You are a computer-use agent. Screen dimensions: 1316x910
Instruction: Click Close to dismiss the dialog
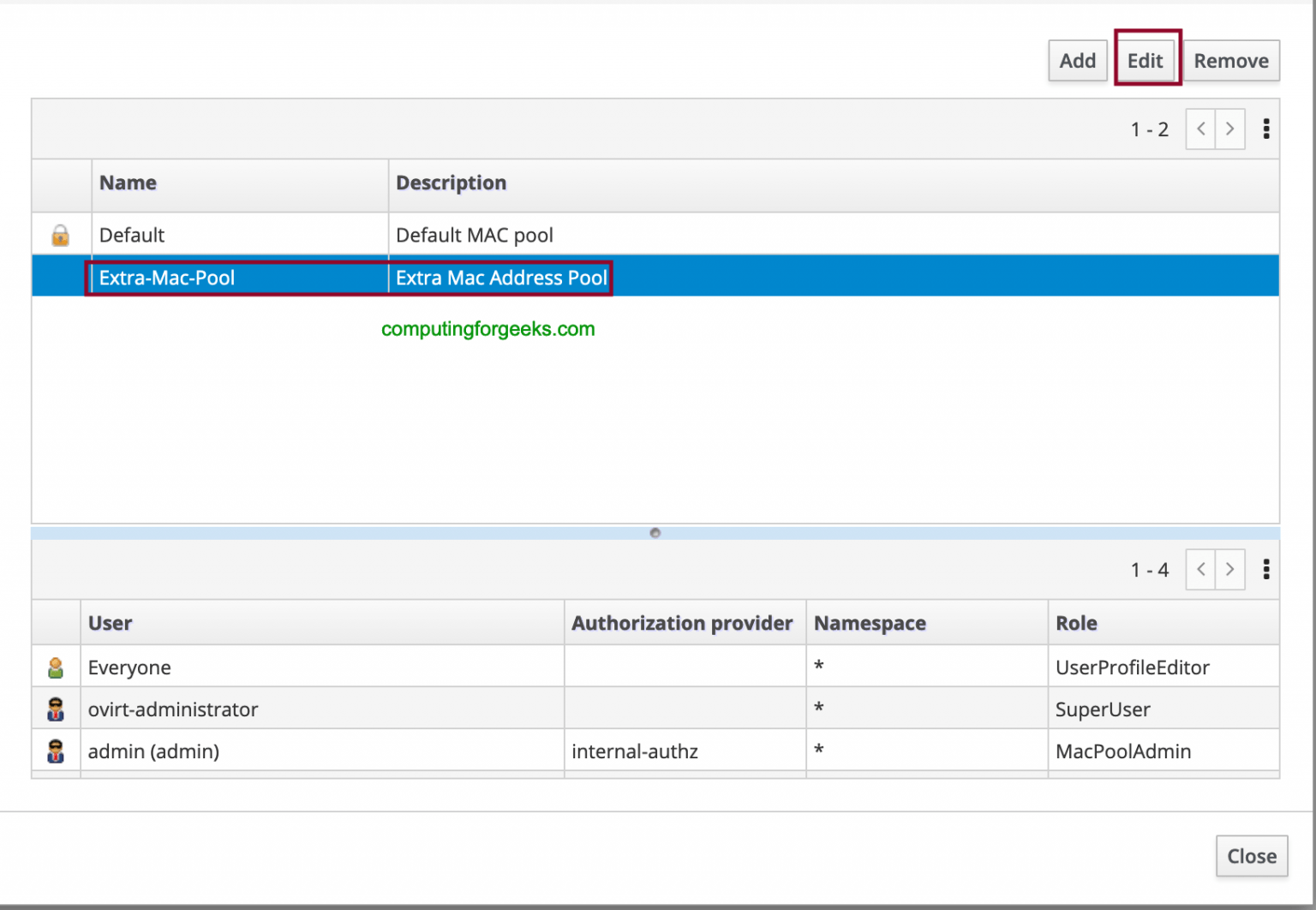tap(1252, 855)
